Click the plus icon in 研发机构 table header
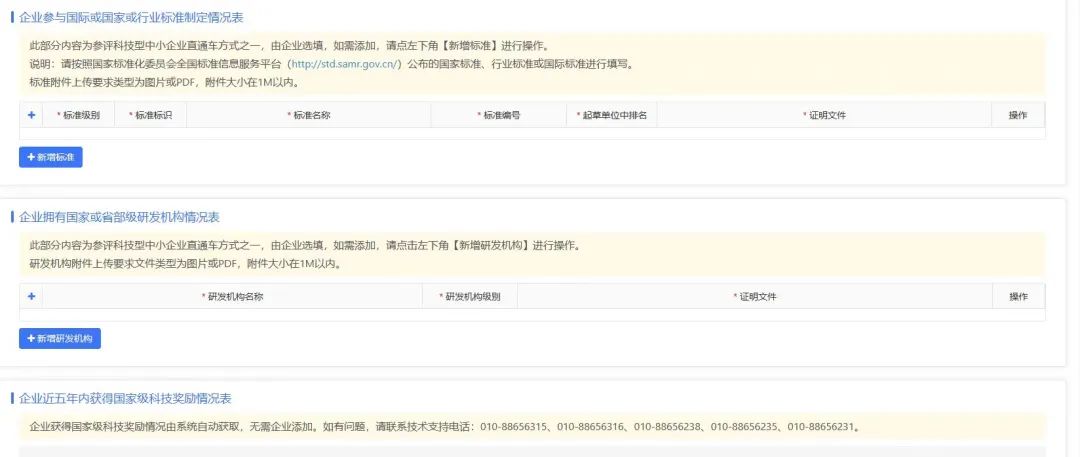The height and width of the screenshot is (457, 1080). [31, 297]
